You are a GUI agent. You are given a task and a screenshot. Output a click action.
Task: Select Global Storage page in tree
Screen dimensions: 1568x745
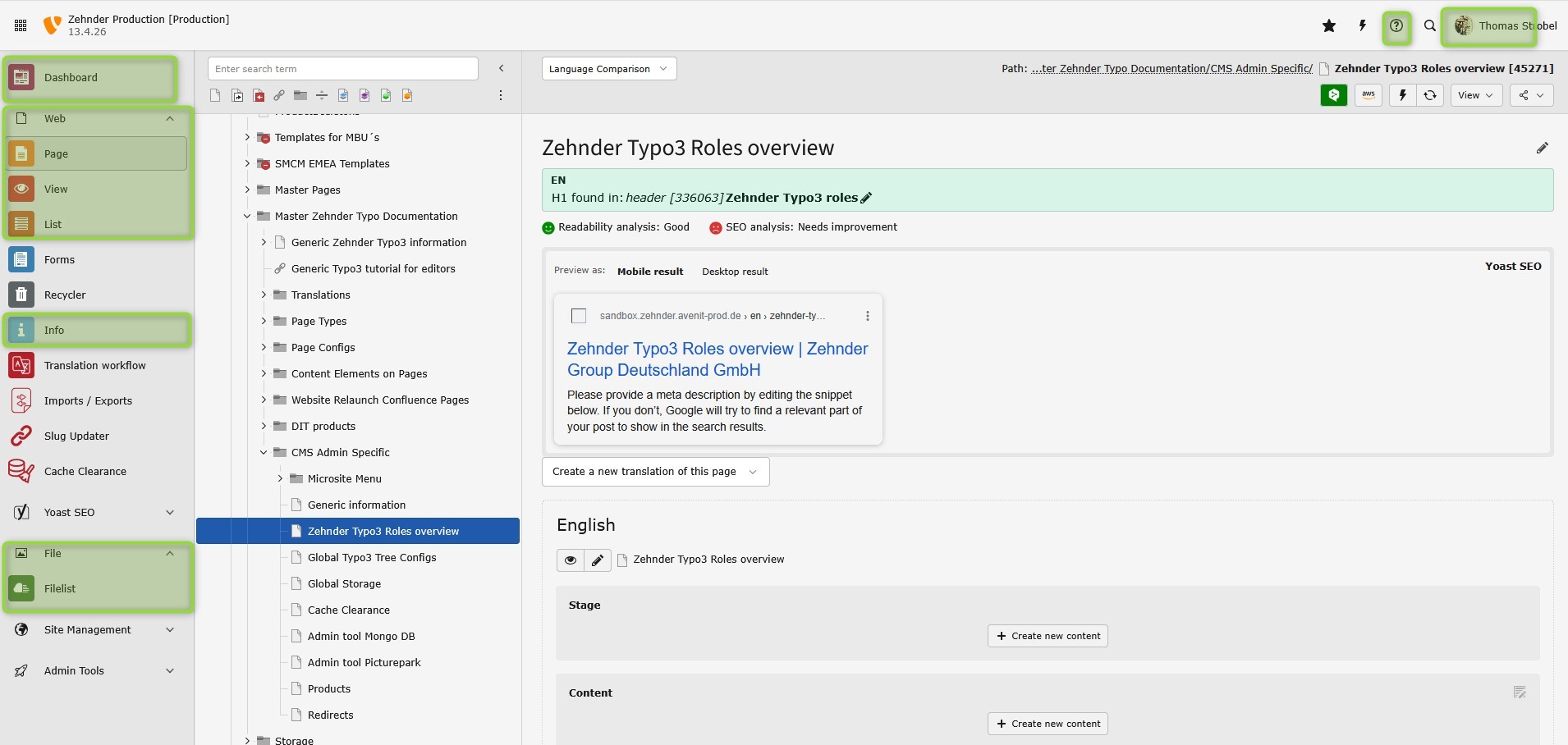pos(344,584)
